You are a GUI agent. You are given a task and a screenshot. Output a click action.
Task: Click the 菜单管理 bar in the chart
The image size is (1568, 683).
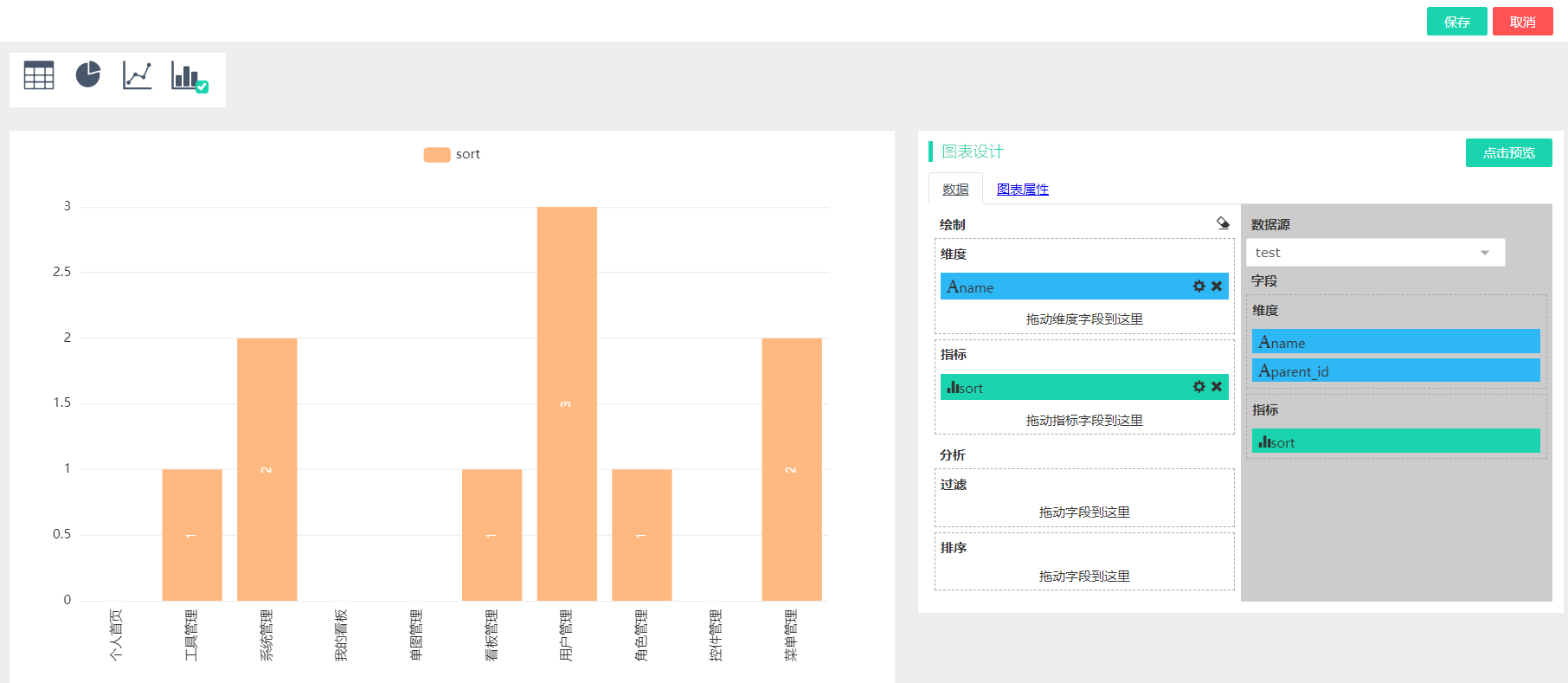point(792,469)
